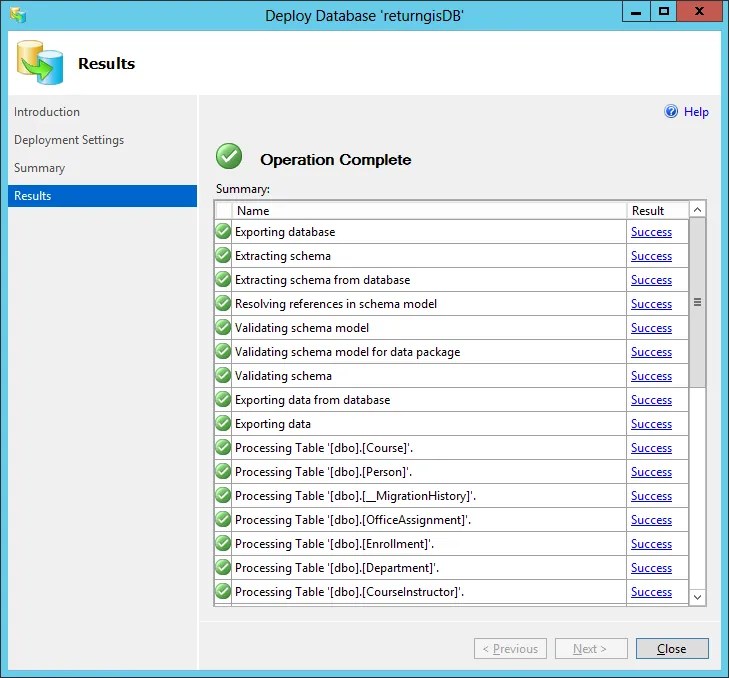Click status icon for Person table row
729x678 pixels.
click(x=223, y=471)
